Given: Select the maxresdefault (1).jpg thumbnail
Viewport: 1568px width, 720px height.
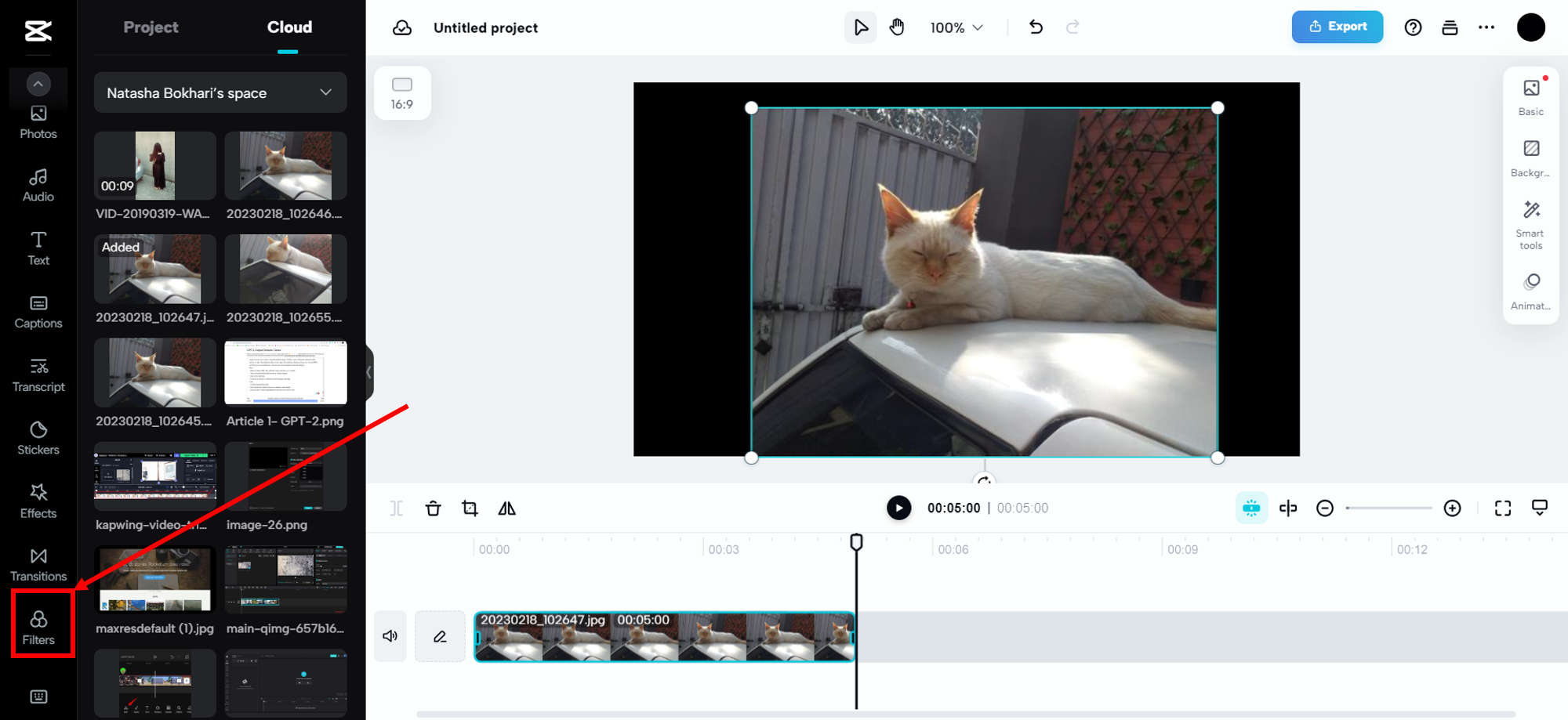Looking at the screenshot, I should (154, 579).
